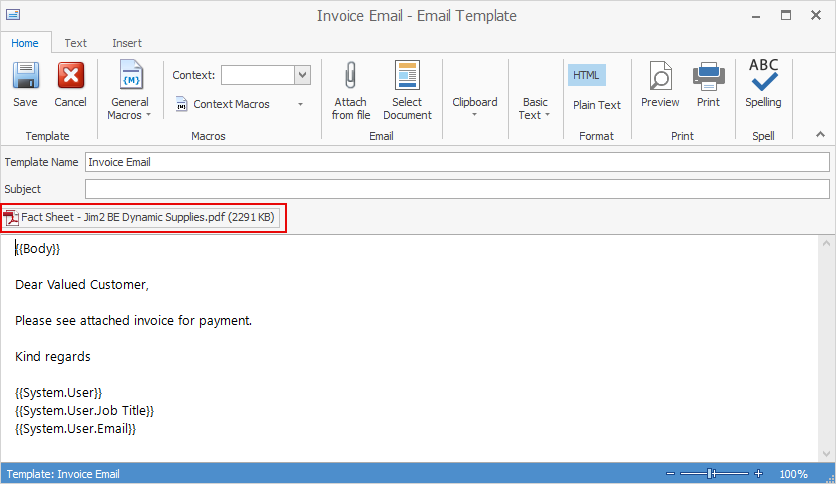Click the Template Name field
Image resolution: width=836 pixels, height=484 pixels.
[457, 162]
